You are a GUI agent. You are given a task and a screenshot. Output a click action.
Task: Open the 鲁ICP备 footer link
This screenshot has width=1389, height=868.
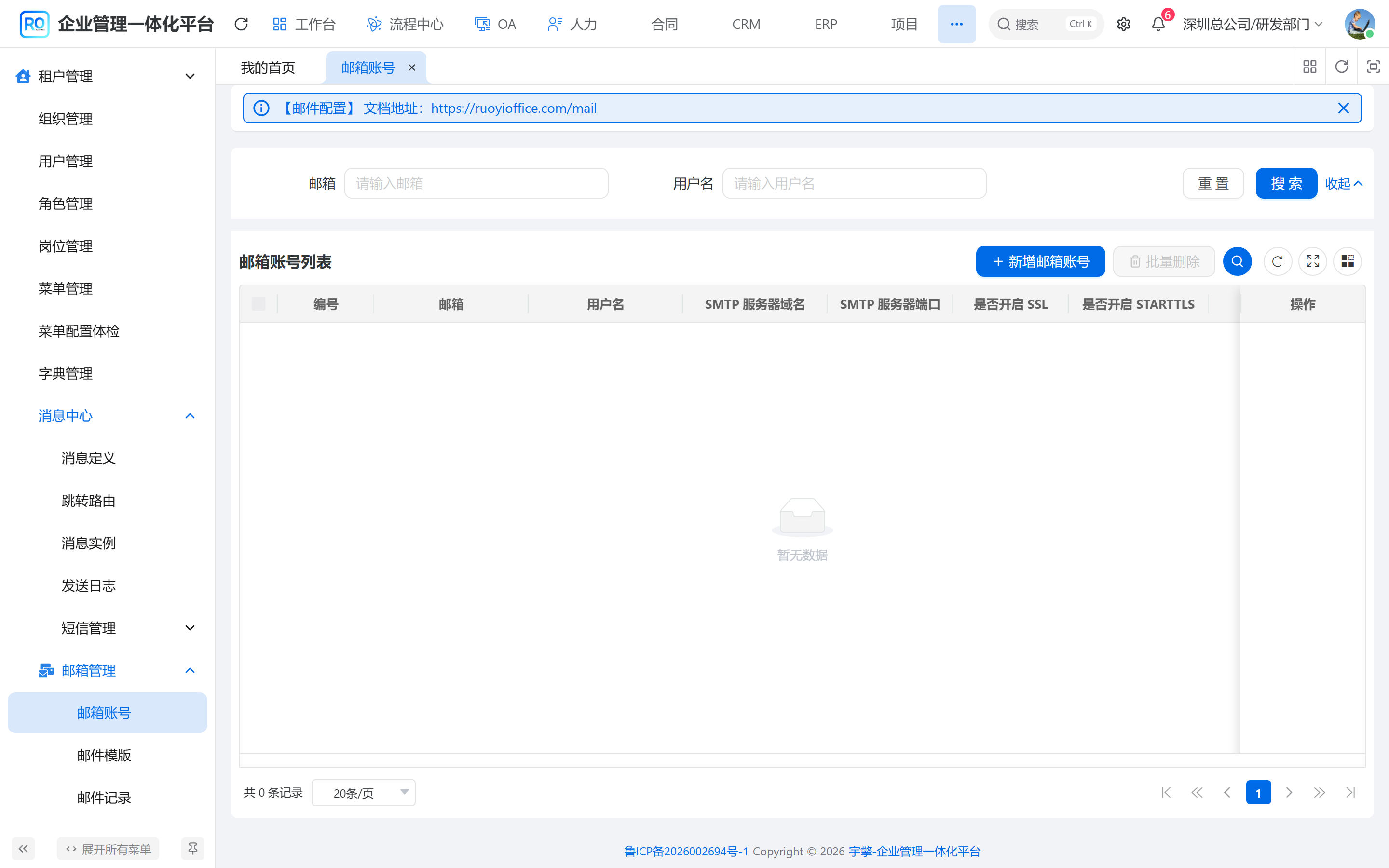click(686, 851)
